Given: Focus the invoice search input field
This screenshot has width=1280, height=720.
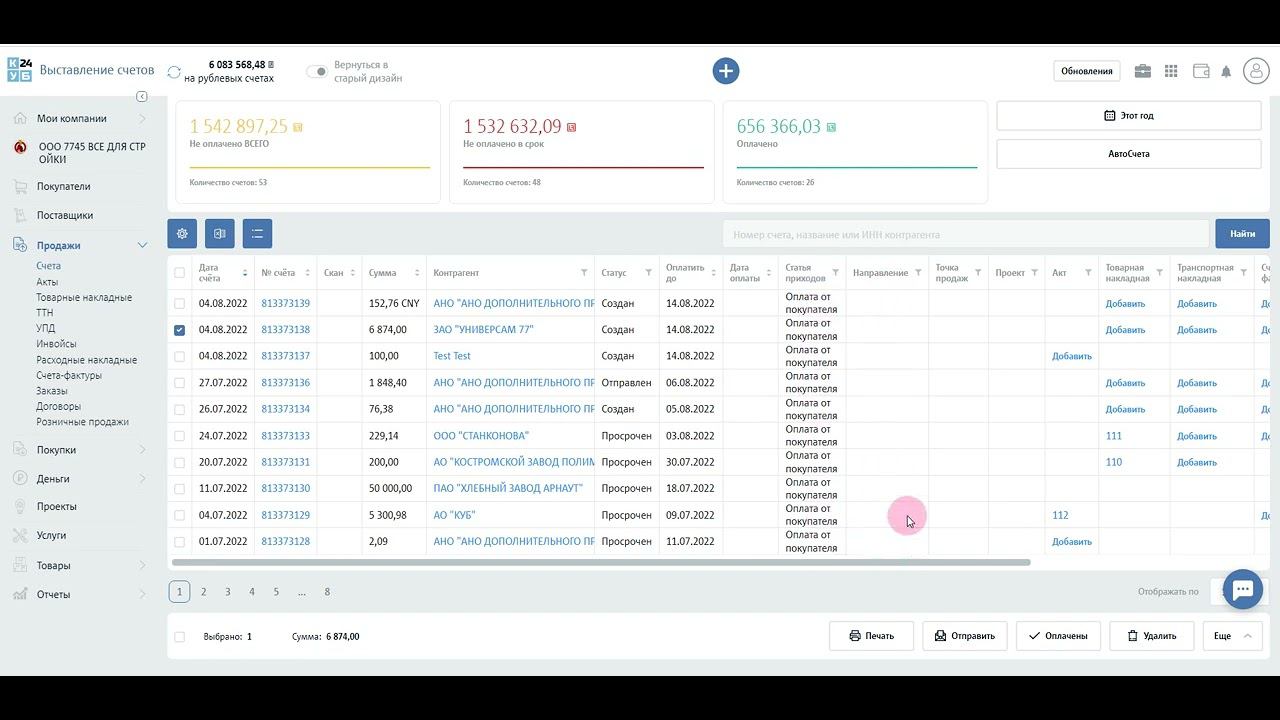Looking at the screenshot, I should coord(965,234).
